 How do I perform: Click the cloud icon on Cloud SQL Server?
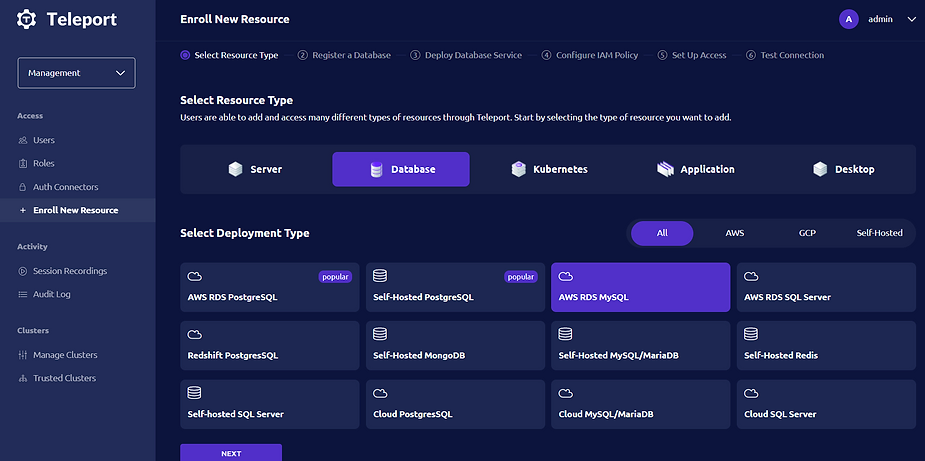[751, 393]
